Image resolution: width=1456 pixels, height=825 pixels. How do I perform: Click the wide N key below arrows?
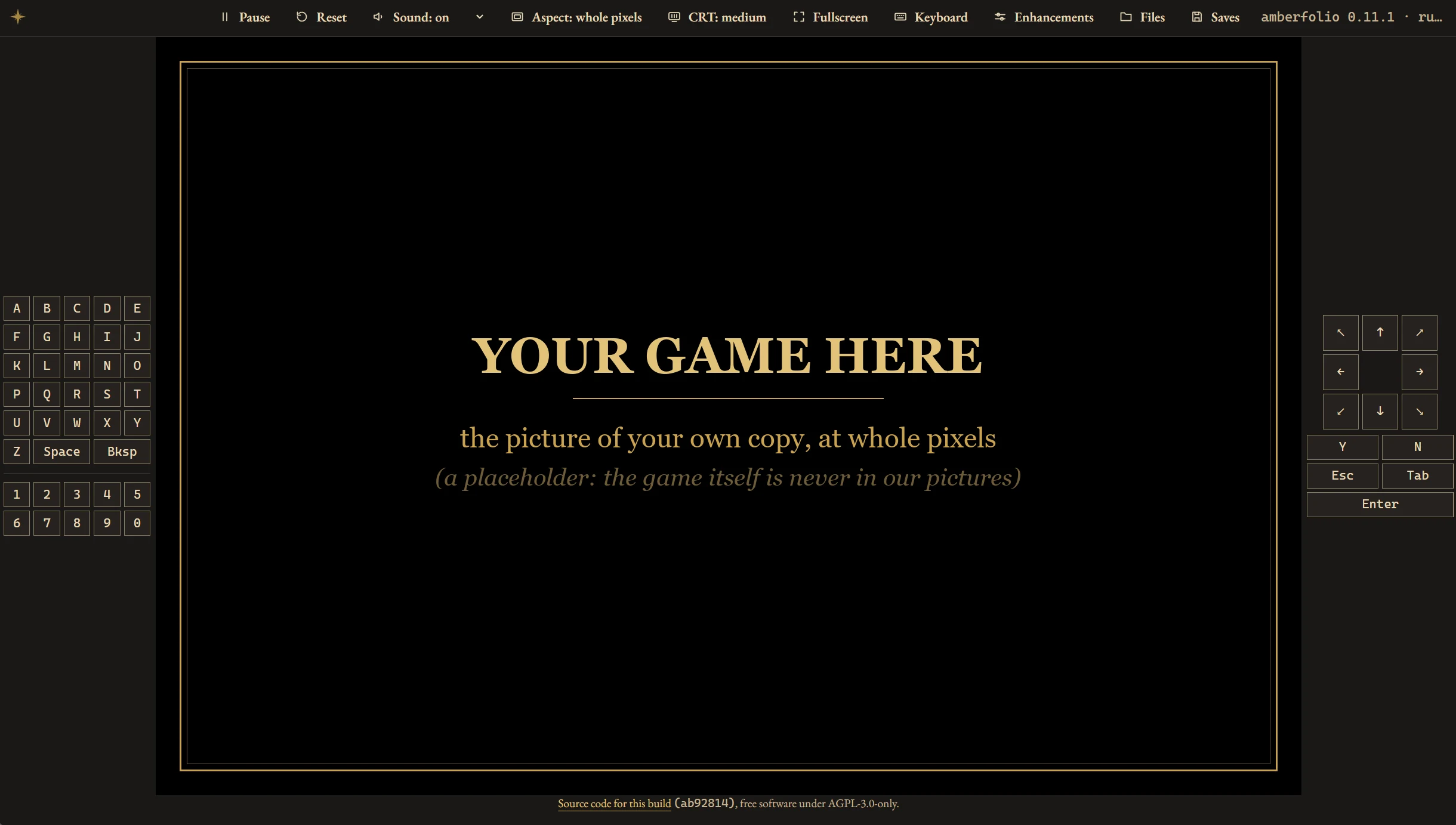point(1417,447)
